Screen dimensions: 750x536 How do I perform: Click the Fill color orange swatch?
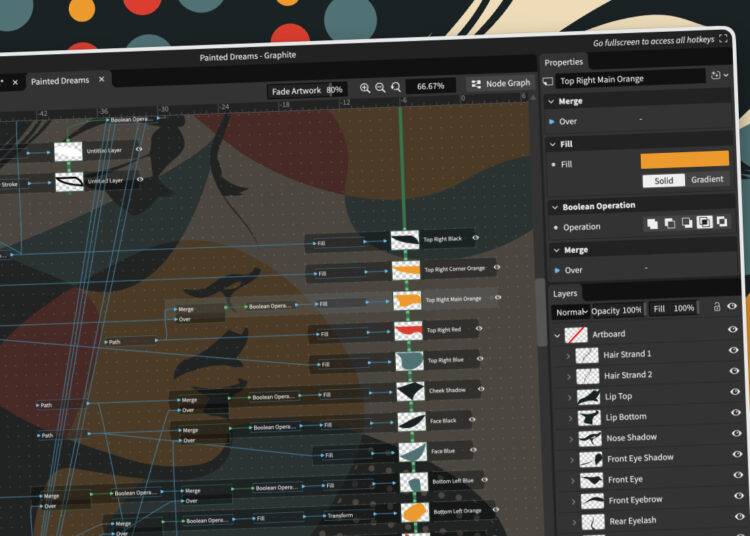[x=684, y=160]
